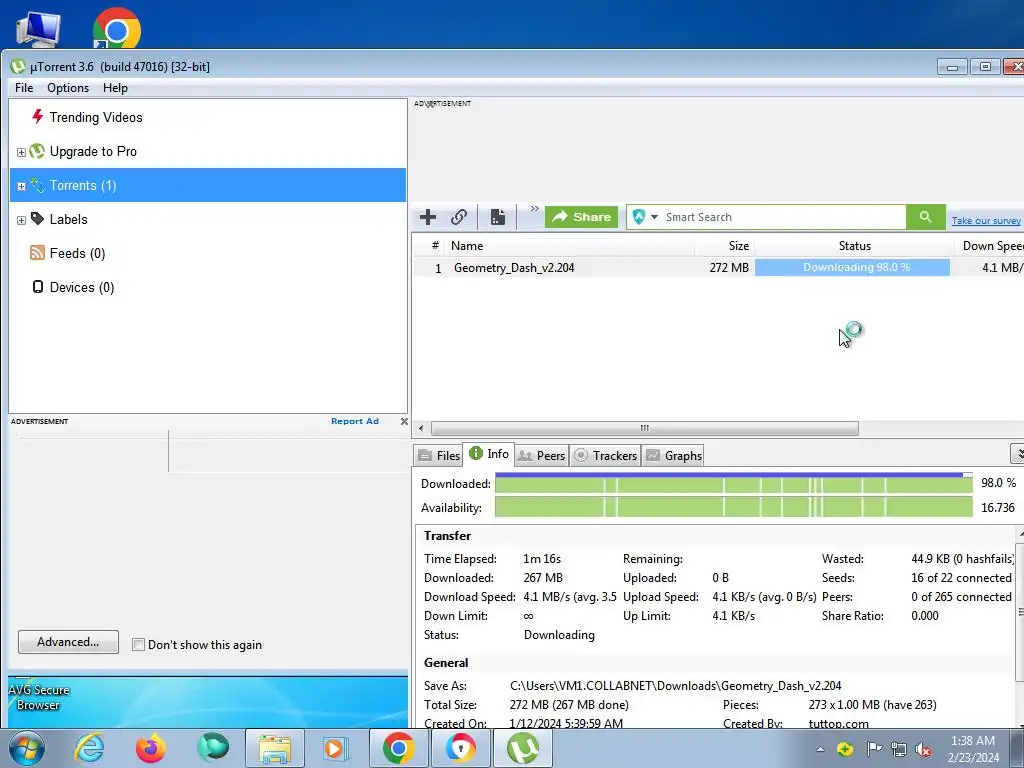
Task: Expand the Torrents (1) tree node
Action: [21, 186]
